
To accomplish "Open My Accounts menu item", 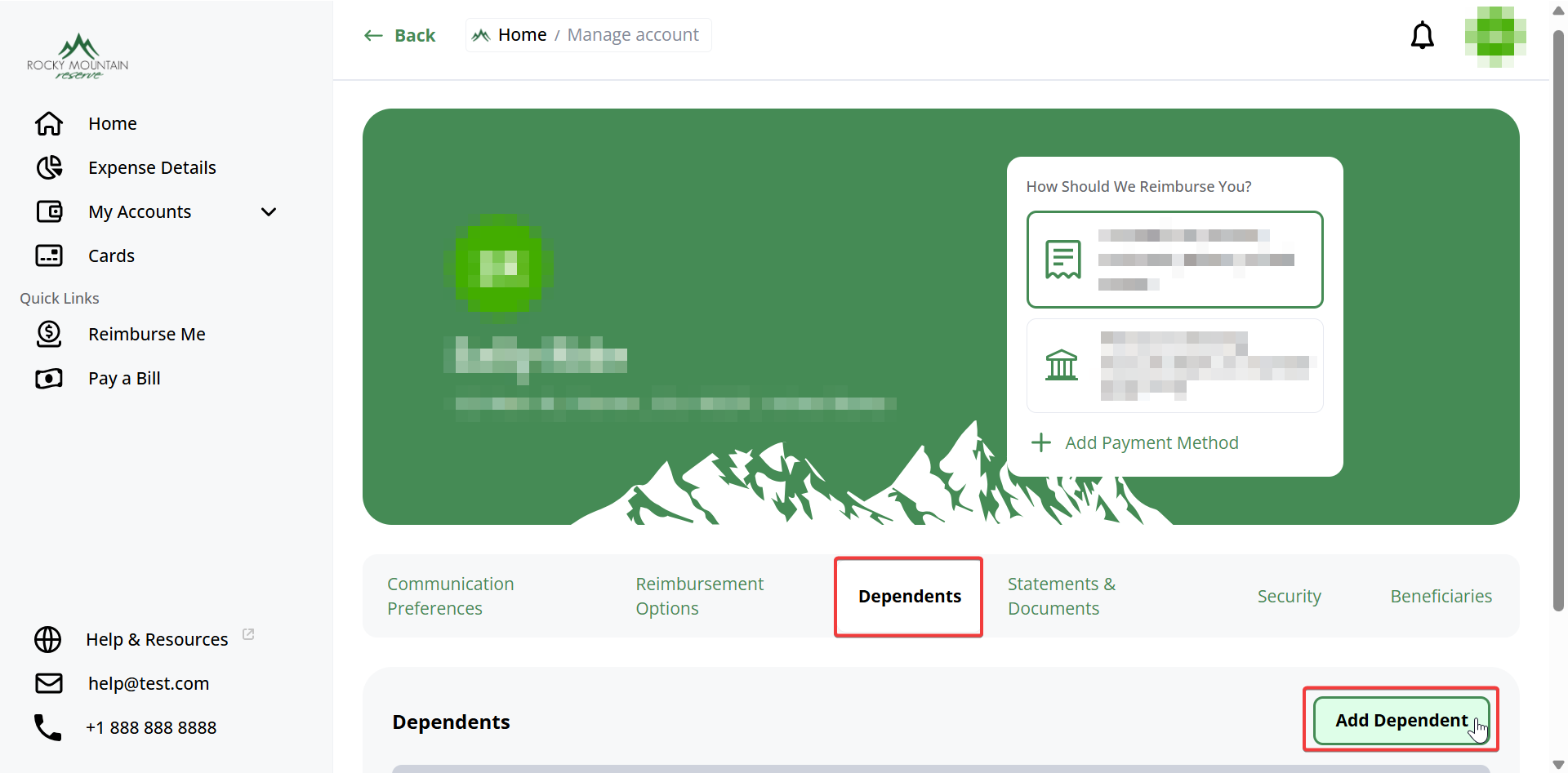I will (x=140, y=211).
